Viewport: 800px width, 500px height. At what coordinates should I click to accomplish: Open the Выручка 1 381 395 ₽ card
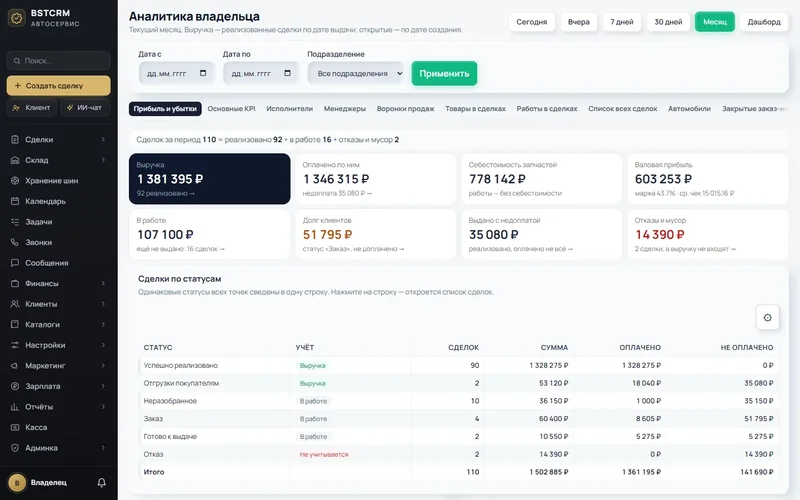(210, 179)
